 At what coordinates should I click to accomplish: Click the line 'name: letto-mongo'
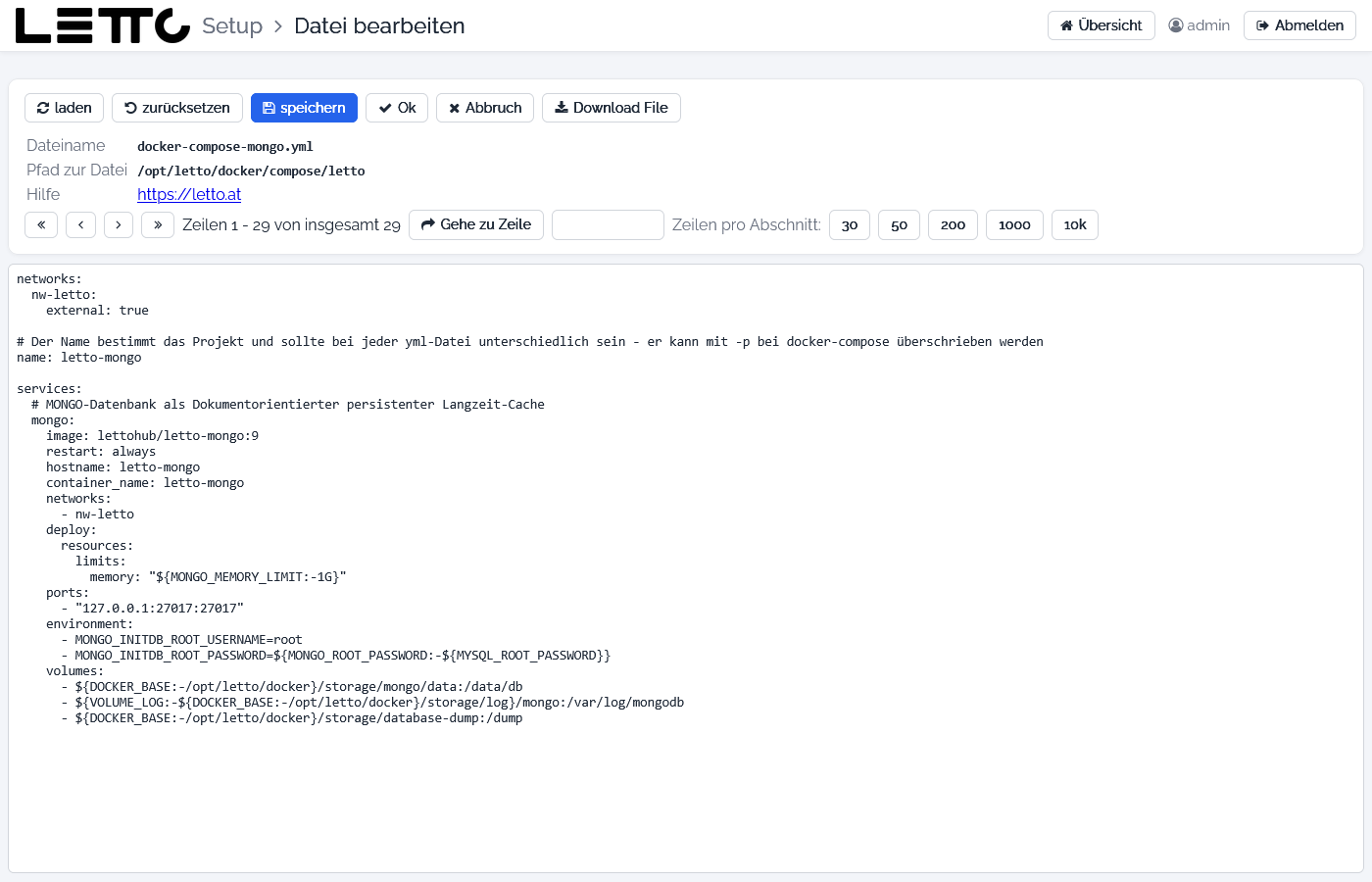point(79,358)
